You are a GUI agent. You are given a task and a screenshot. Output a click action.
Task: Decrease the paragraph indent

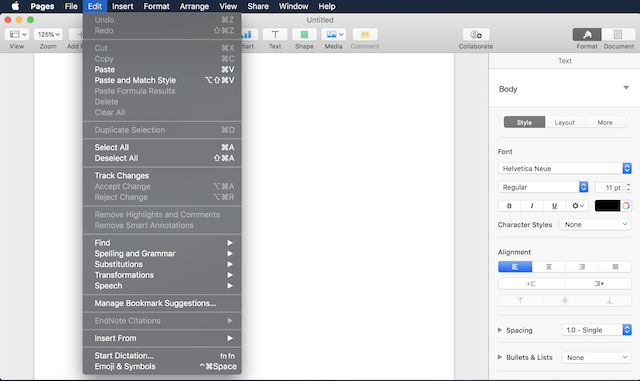pos(531,283)
